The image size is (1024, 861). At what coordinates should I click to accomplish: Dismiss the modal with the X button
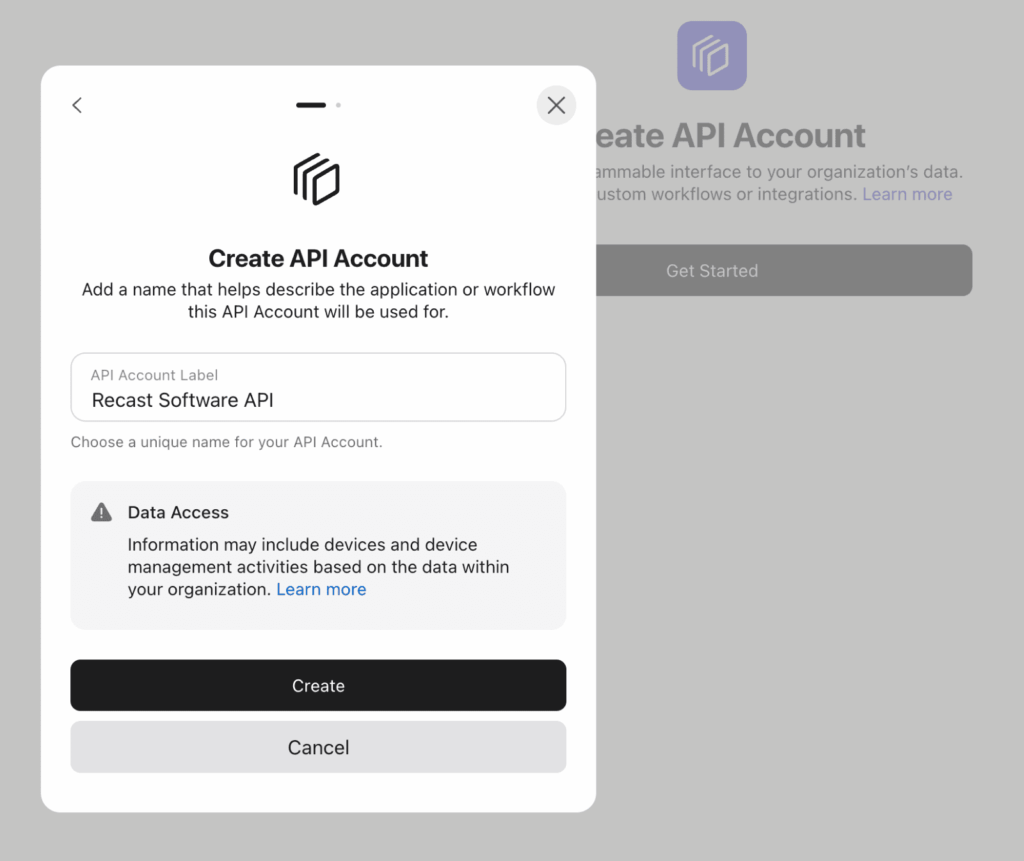pos(556,105)
